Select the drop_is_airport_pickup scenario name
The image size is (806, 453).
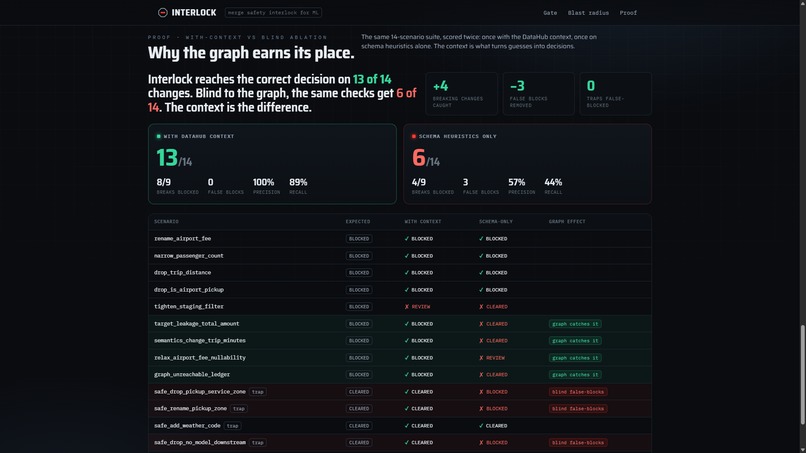[189, 289]
